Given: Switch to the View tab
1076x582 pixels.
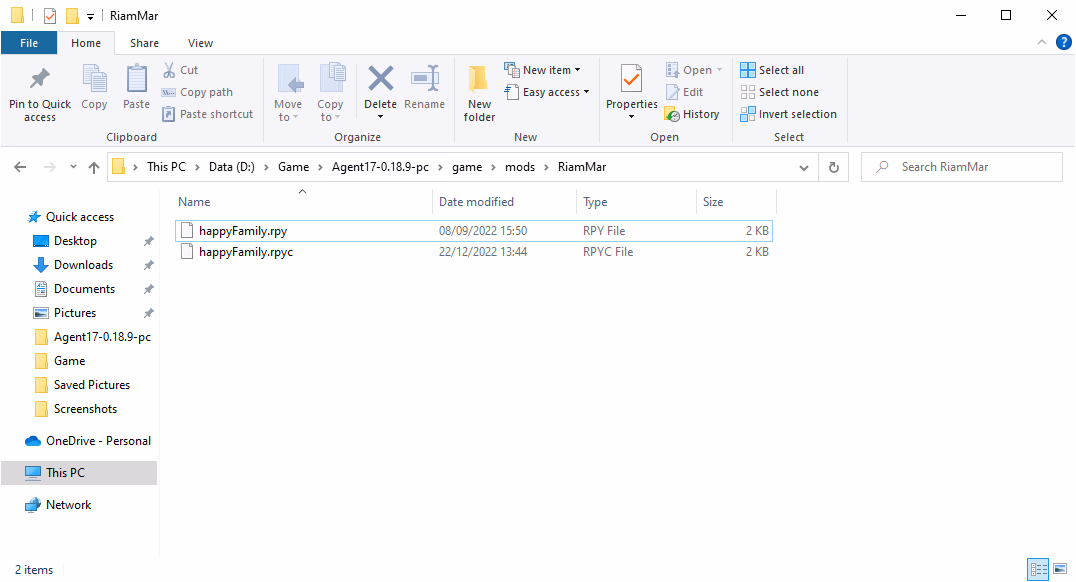Looking at the screenshot, I should point(200,43).
